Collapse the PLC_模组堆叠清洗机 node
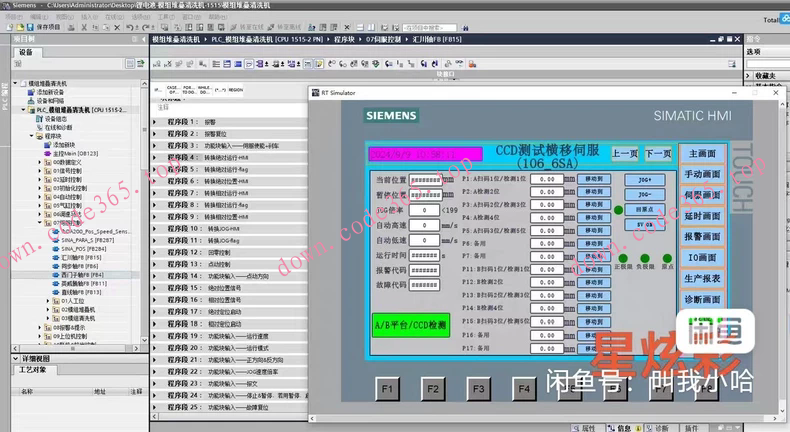This screenshot has height=432, width=790. coord(23,109)
